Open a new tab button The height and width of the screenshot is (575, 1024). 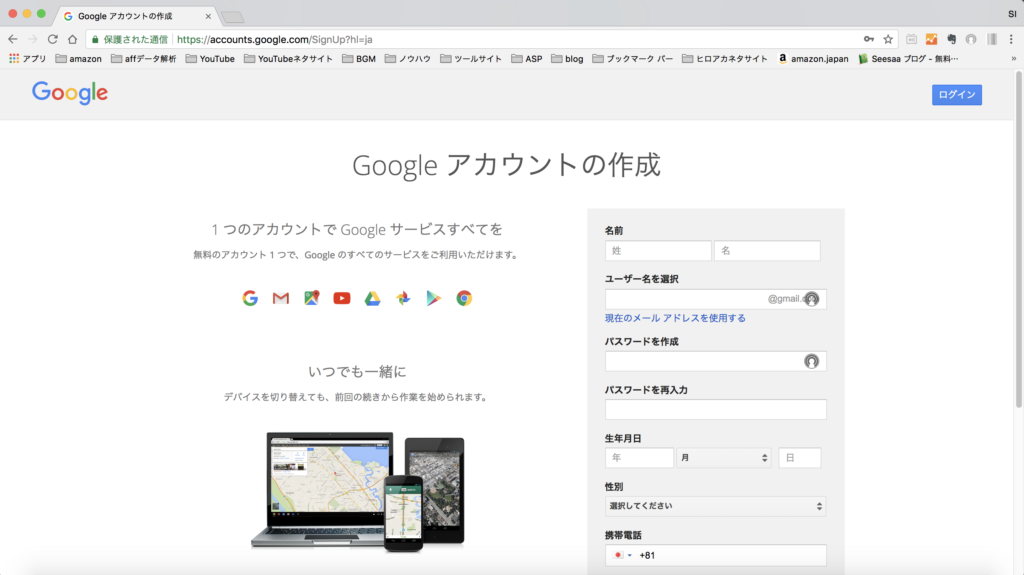pos(232,17)
